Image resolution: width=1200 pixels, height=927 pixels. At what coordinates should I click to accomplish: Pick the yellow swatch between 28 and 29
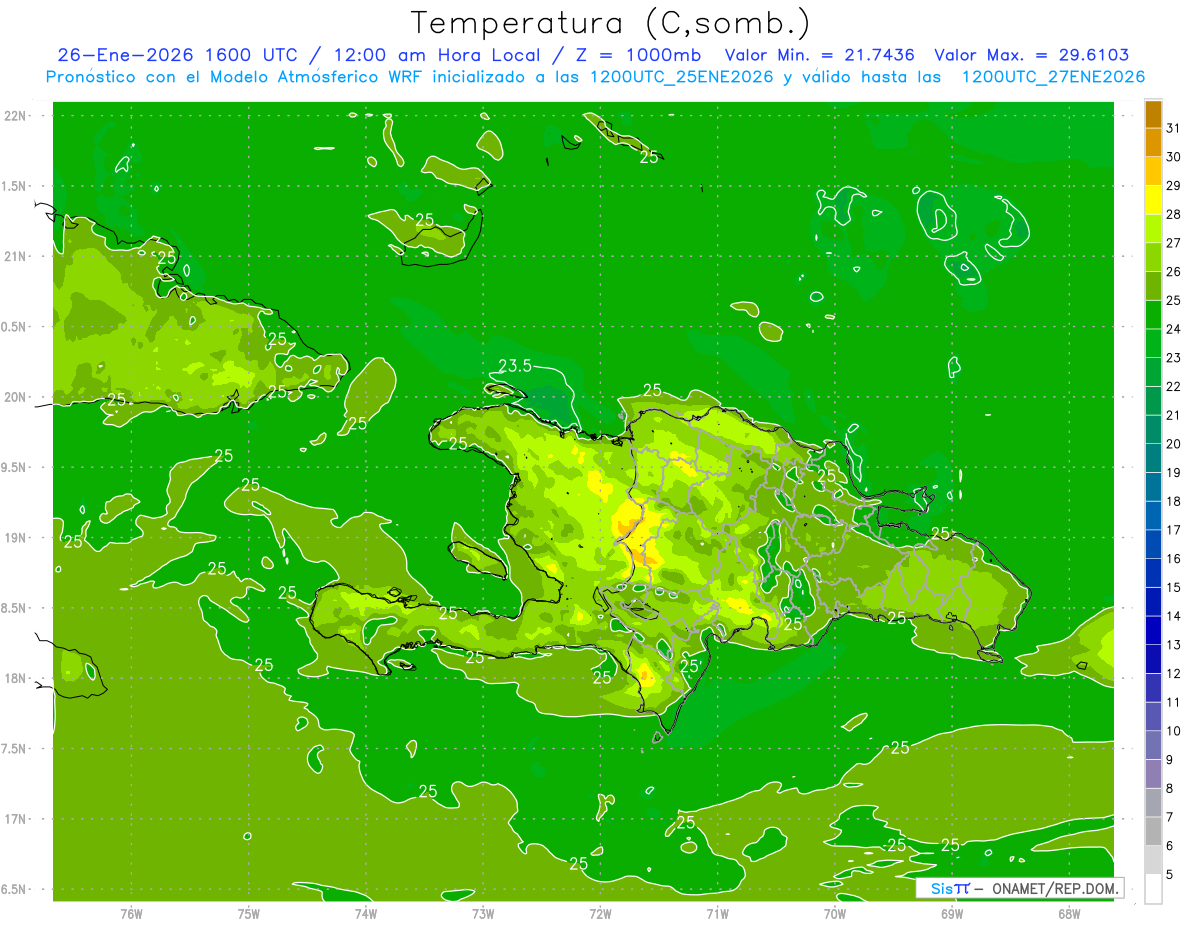click(x=1153, y=200)
